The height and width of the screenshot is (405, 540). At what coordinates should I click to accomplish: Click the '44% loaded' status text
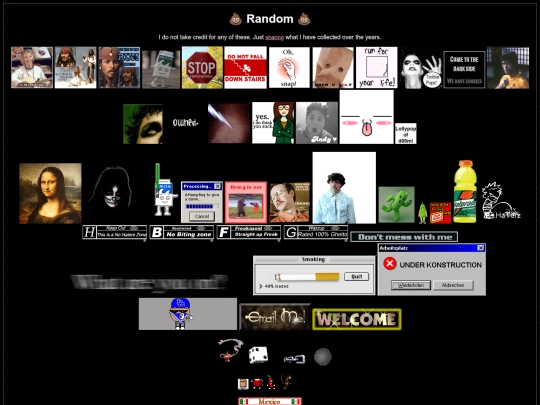tap(277, 286)
